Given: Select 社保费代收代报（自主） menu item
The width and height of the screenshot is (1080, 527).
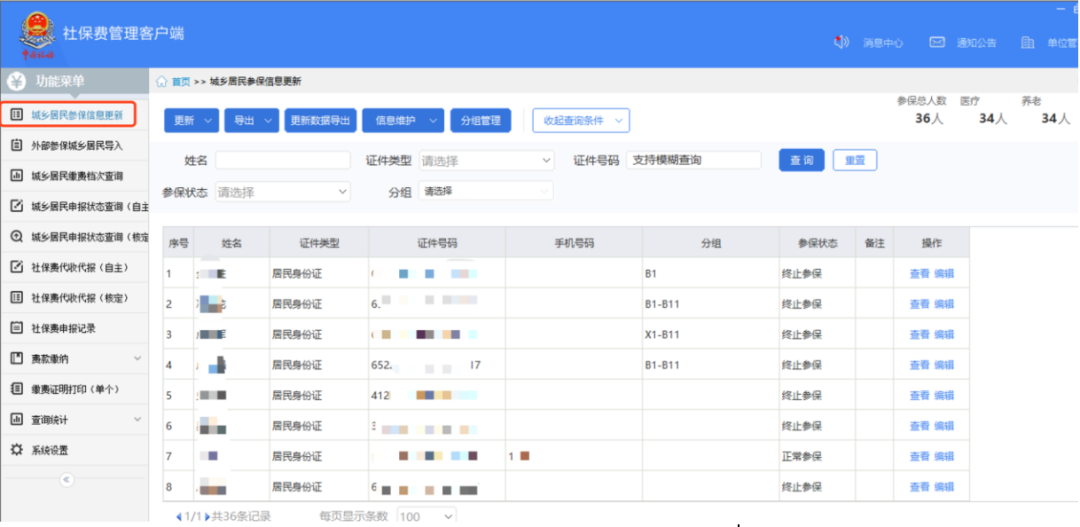Looking at the screenshot, I should (80, 267).
